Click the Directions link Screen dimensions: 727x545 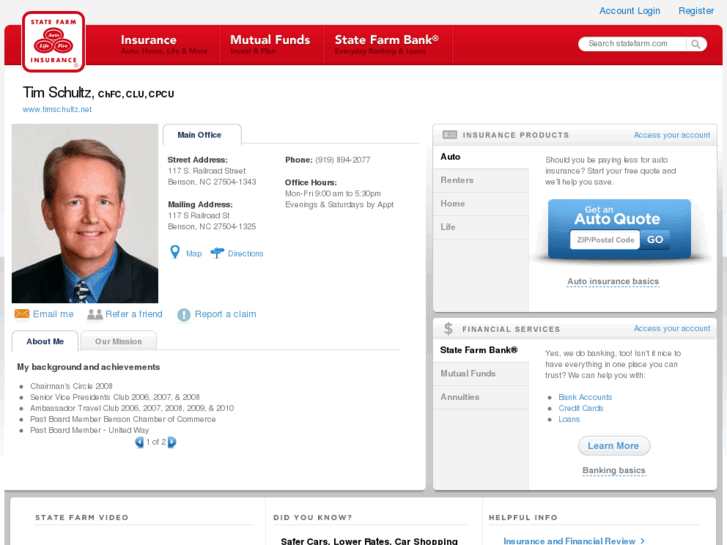click(x=245, y=254)
